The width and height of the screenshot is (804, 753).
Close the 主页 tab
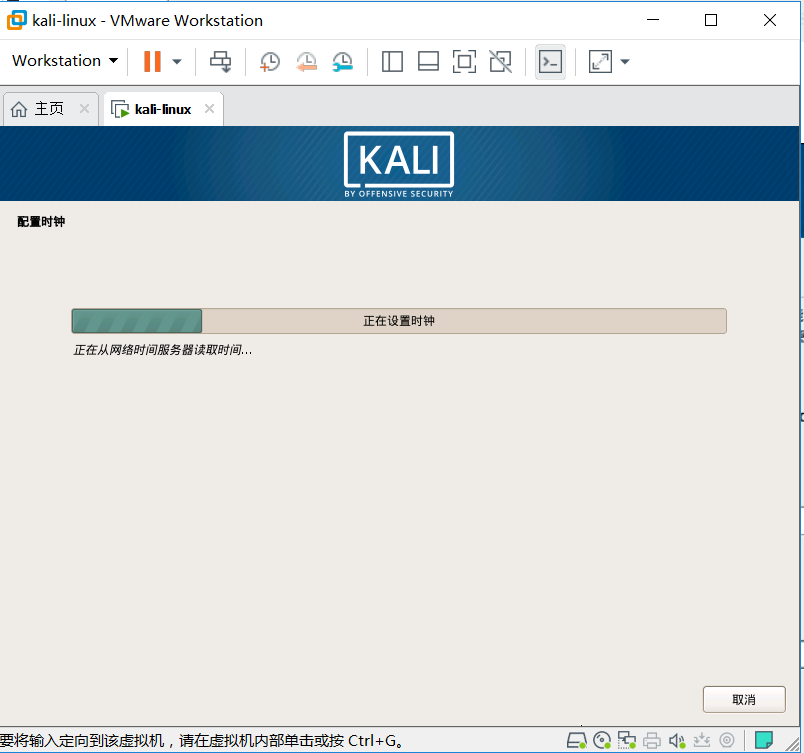coord(85,109)
